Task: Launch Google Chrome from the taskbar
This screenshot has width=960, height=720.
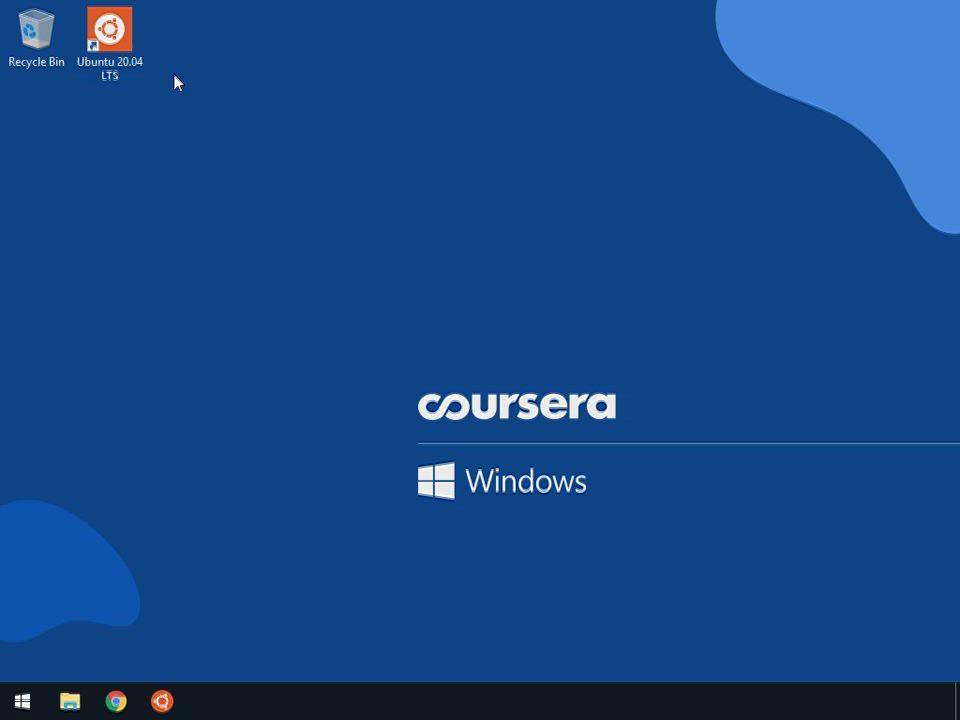Action: coord(116,701)
